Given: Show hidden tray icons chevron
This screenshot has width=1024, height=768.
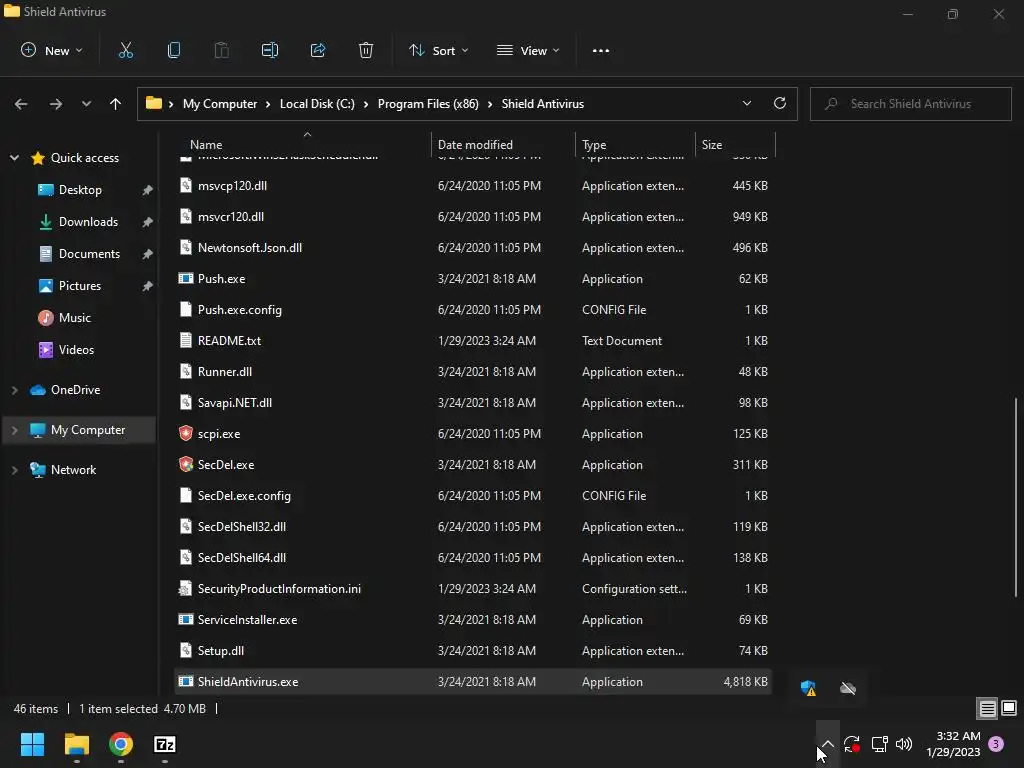Looking at the screenshot, I should click(x=827, y=744).
